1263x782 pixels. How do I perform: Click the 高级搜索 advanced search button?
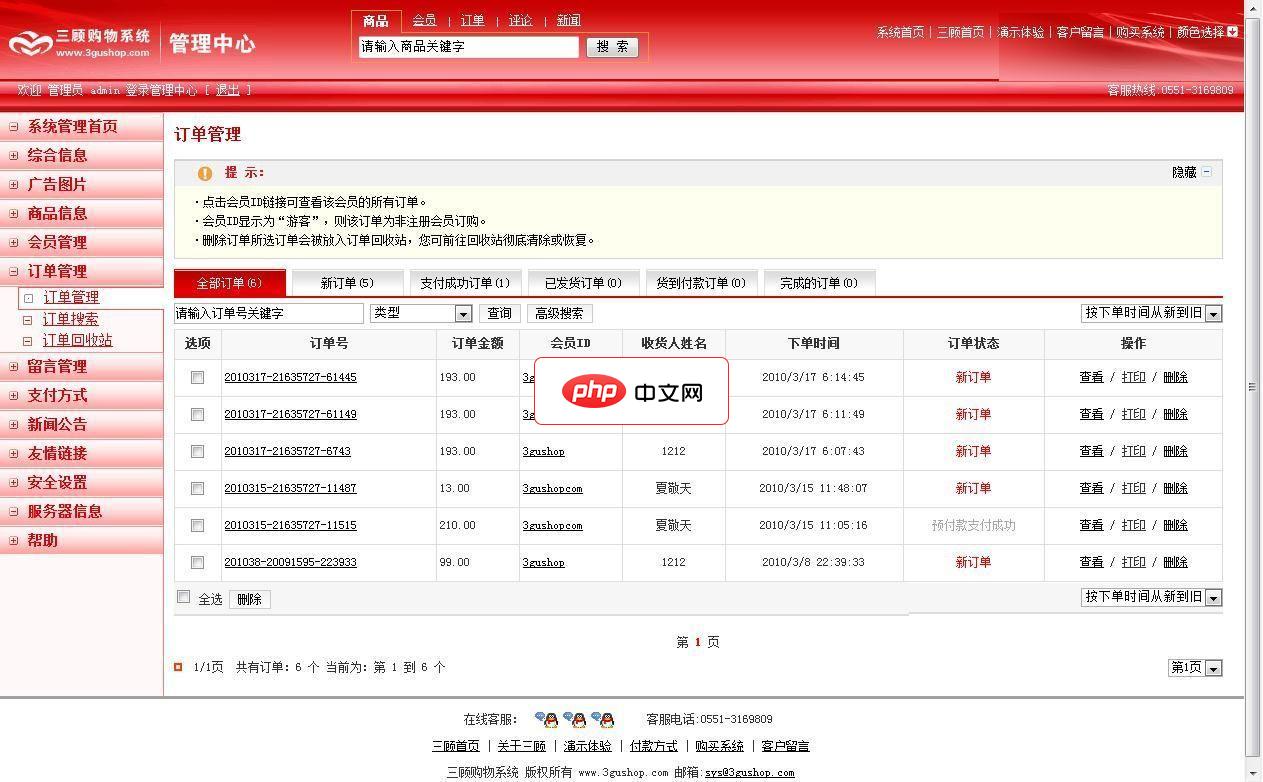(560, 313)
